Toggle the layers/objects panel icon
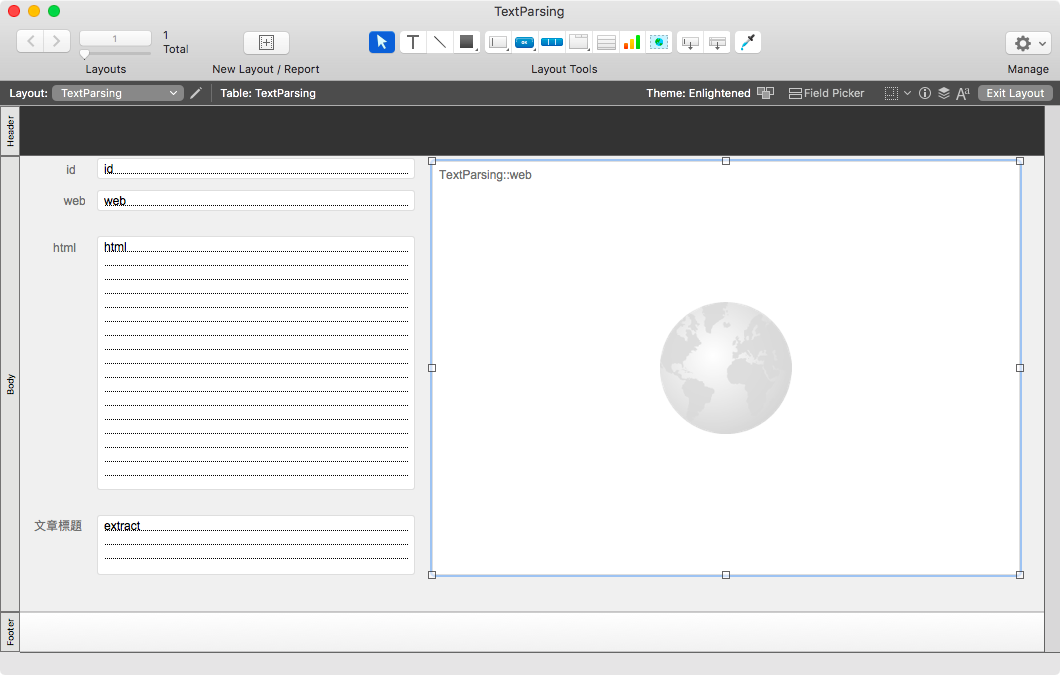 point(944,93)
